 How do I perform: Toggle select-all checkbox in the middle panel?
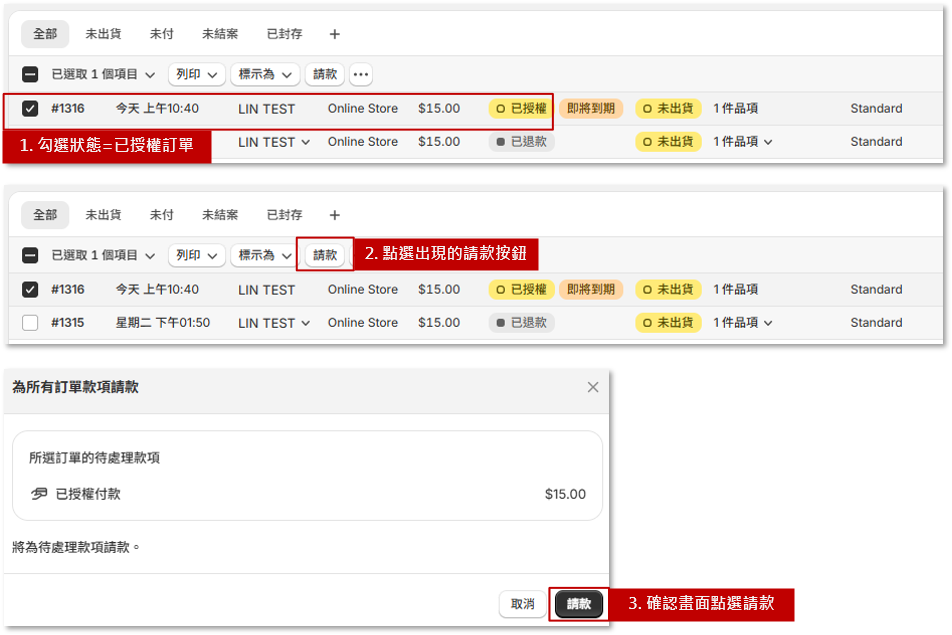click(30, 255)
